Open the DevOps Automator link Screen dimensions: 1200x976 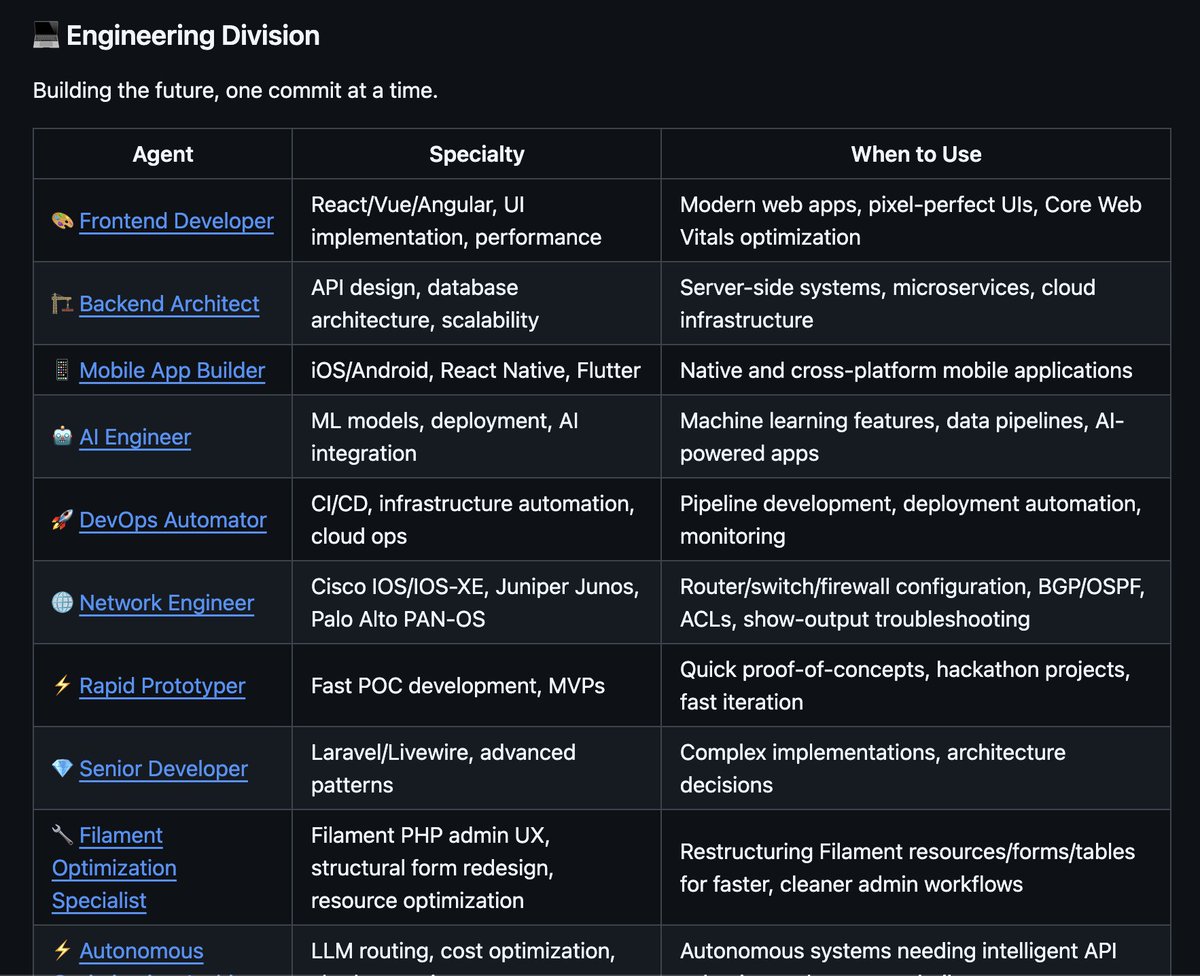173,520
